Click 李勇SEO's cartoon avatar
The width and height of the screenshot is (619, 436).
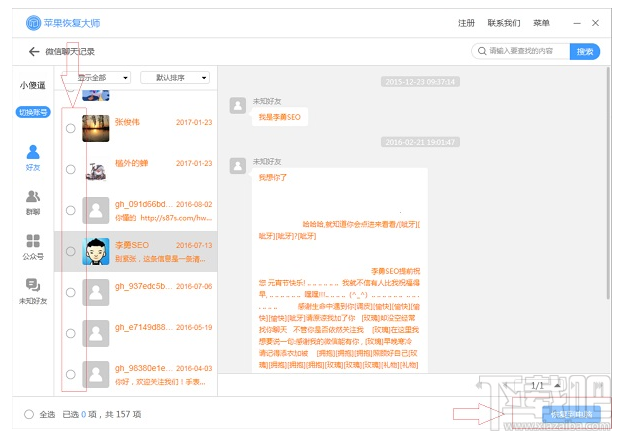96,251
